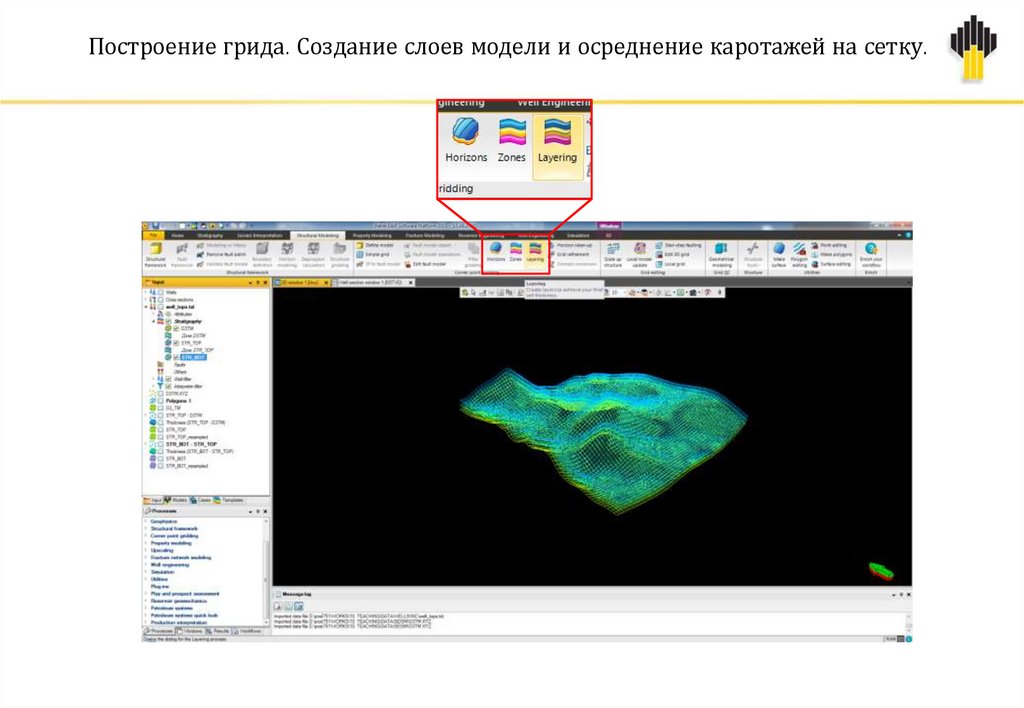The image size is (1024, 708).
Task: Open Polygon editing tool
Action: pyautogui.click(x=799, y=255)
